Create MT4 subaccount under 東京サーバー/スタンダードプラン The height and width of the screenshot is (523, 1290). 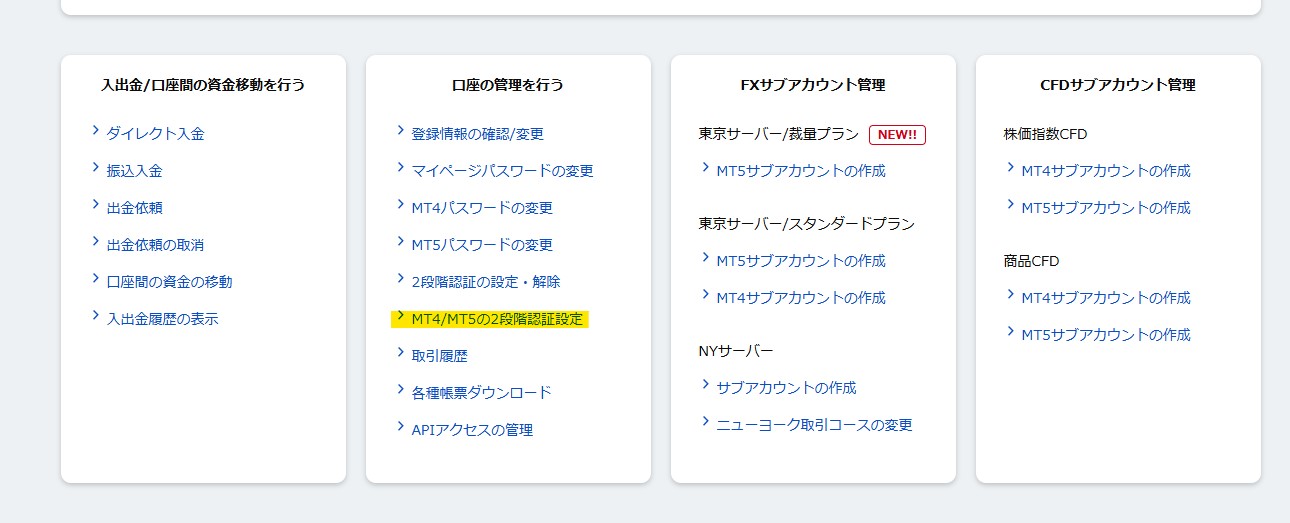(x=801, y=298)
